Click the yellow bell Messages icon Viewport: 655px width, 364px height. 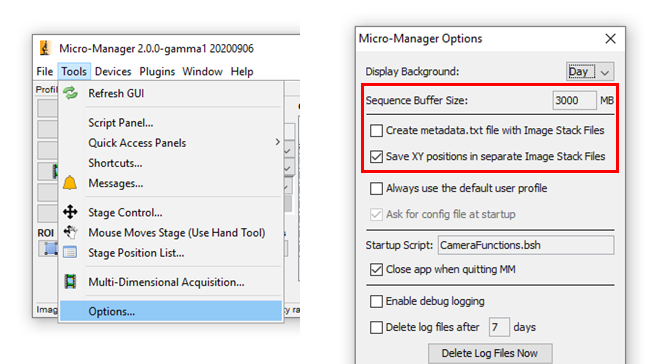click(70, 183)
